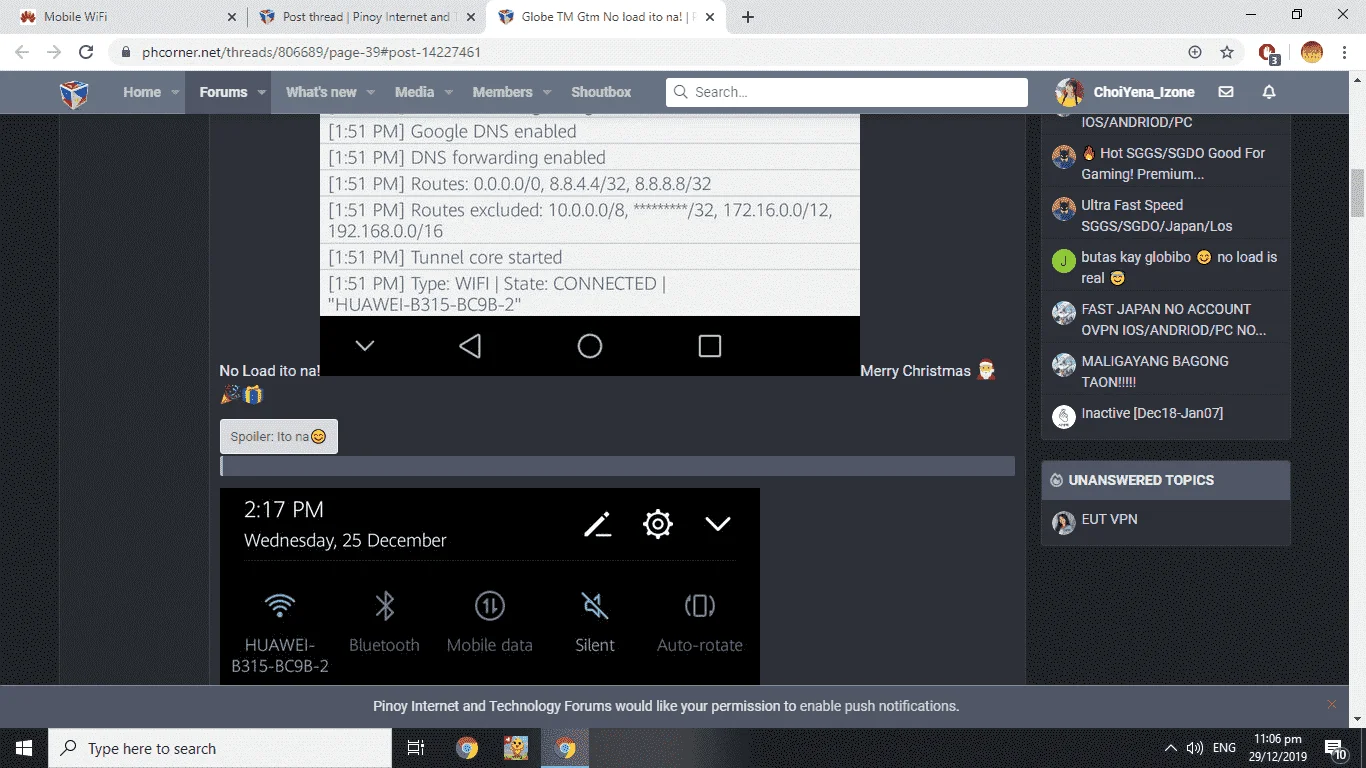Open the Hot SGGS/SGDO Good For Gaming thread
This screenshot has width=1366, height=768.
pos(1173,163)
